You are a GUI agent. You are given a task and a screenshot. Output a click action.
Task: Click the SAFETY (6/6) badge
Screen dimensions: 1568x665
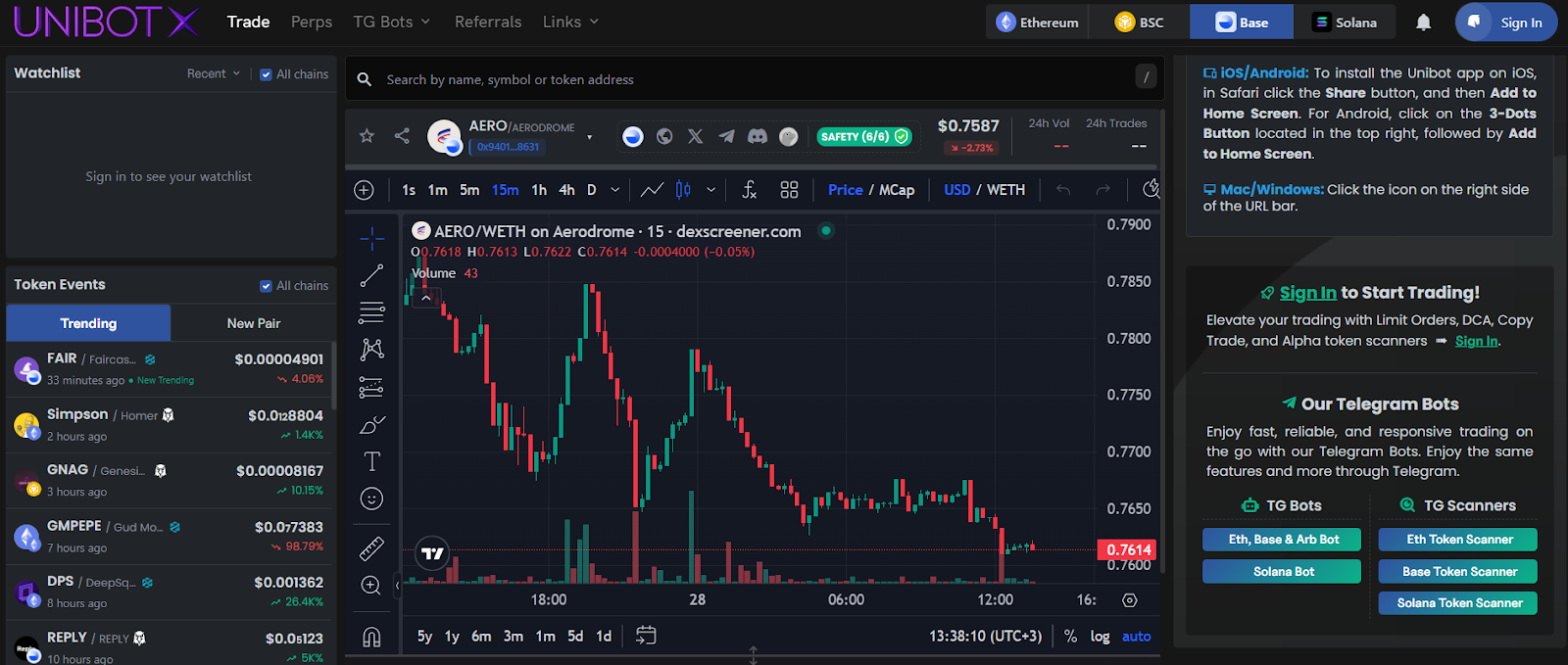pyautogui.click(x=864, y=137)
